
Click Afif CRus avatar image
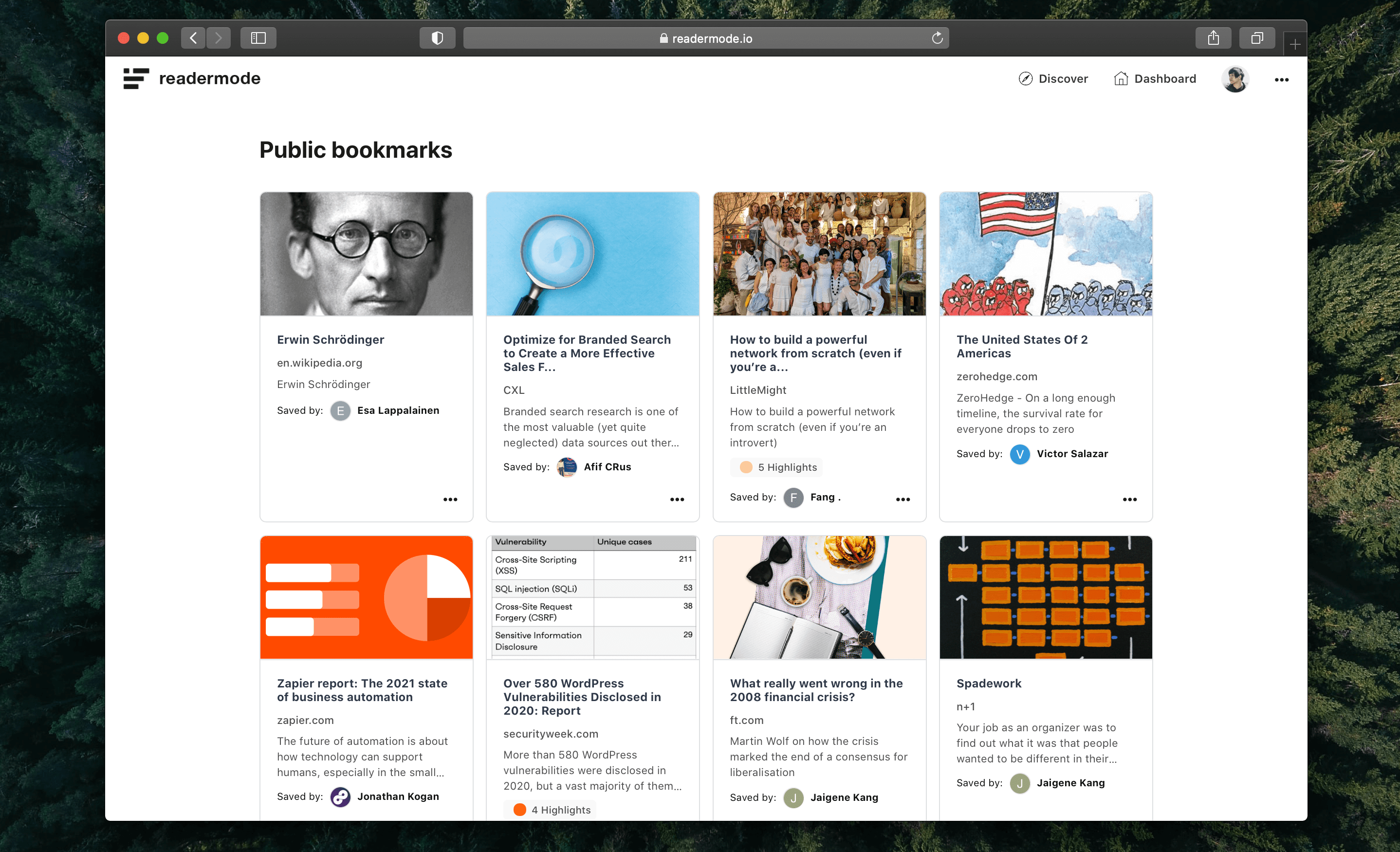click(567, 466)
